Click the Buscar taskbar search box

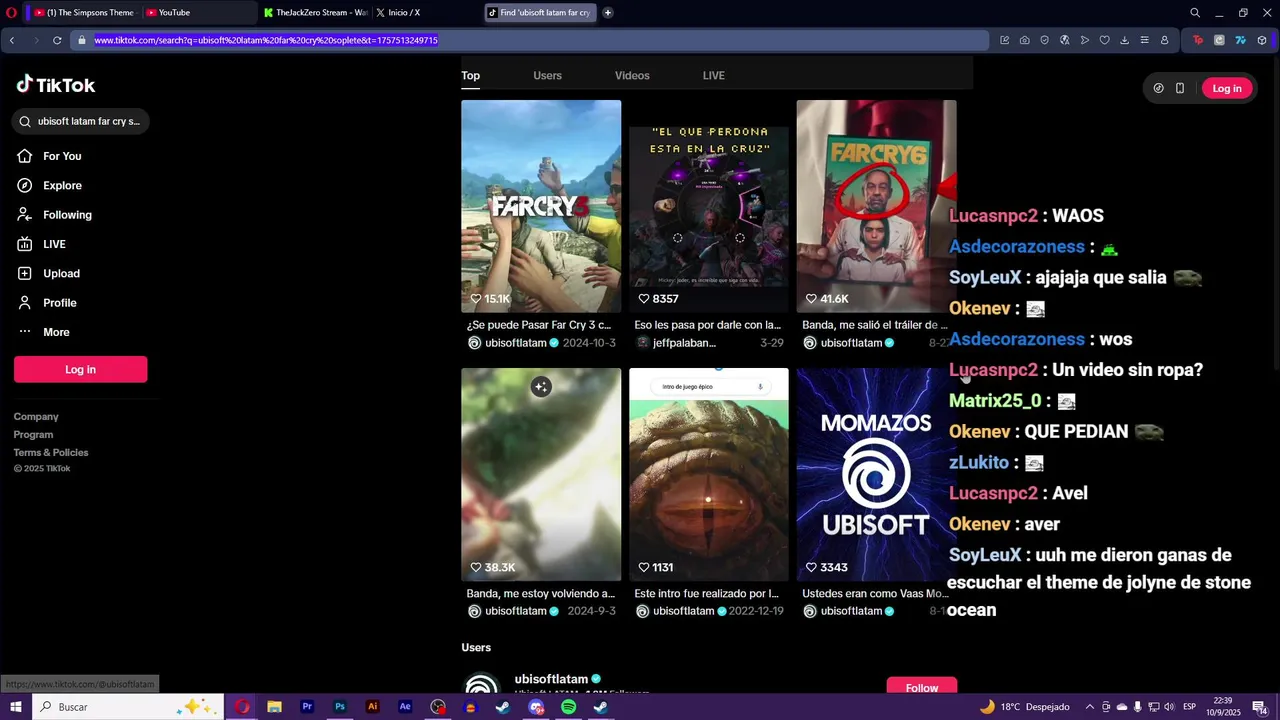[127, 707]
